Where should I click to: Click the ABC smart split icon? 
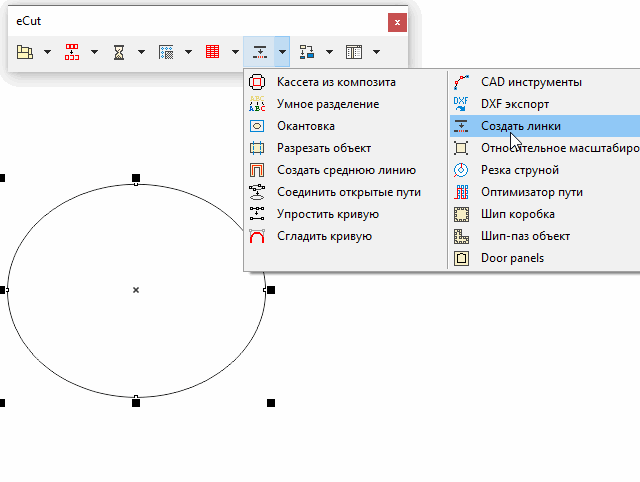257,104
